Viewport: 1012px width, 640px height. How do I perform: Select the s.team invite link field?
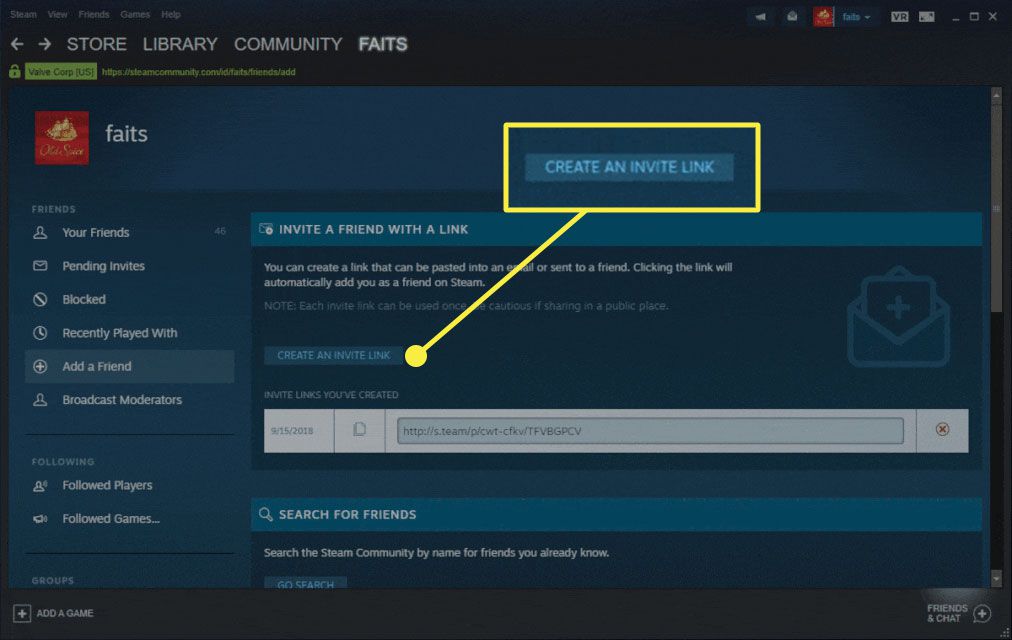pyautogui.click(x=650, y=431)
